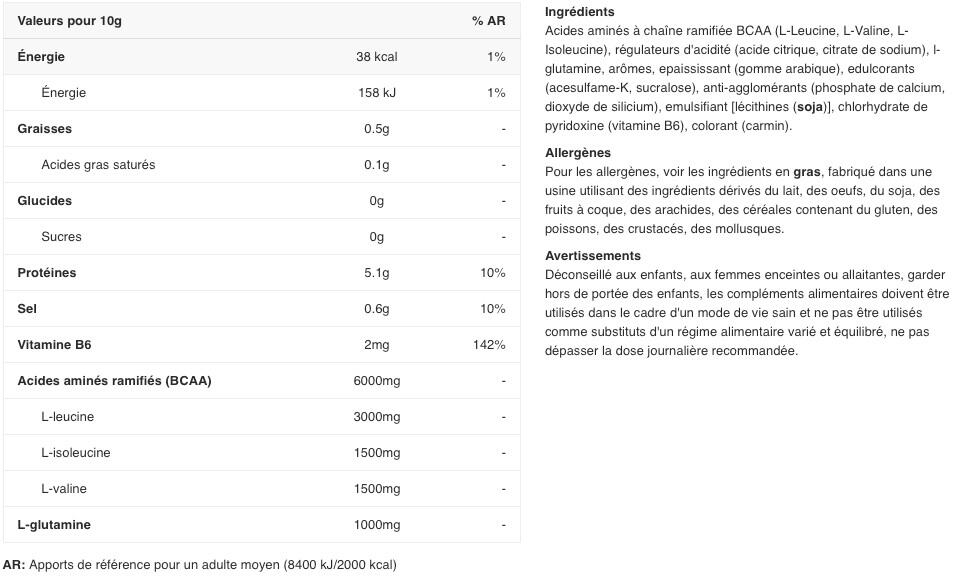
Task: Select the Énergie 38 kcal value
Action: 376,57
